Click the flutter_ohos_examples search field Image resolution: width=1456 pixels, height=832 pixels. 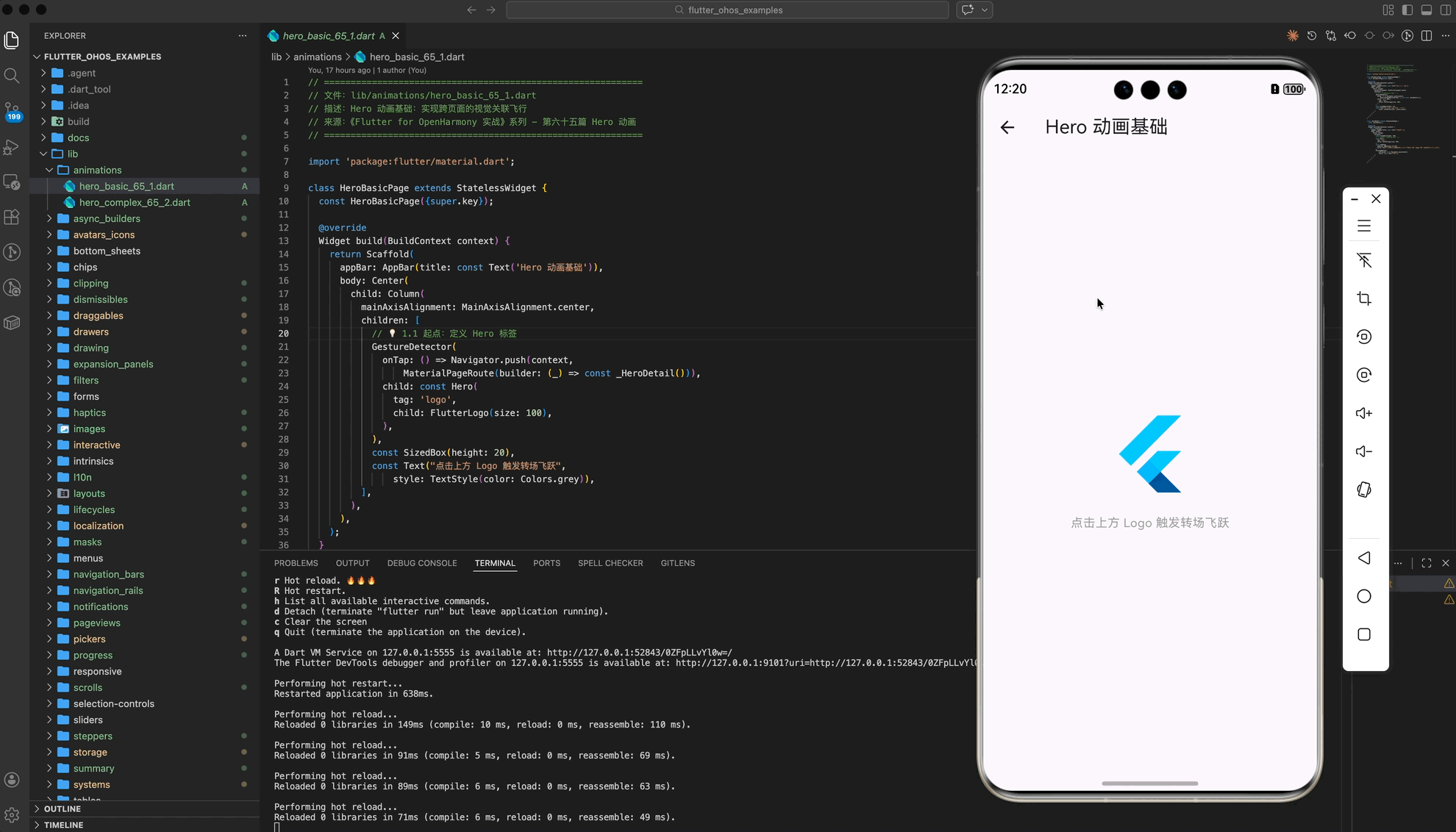[x=727, y=10]
